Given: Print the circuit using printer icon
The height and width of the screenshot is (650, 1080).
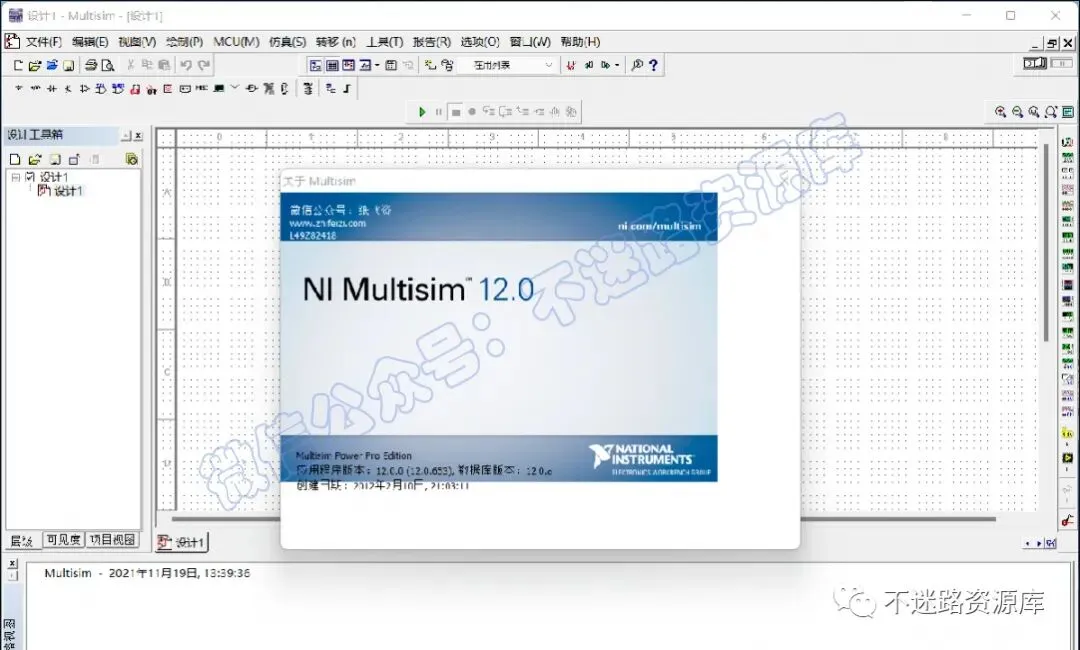Looking at the screenshot, I should [x=91, y=65].
